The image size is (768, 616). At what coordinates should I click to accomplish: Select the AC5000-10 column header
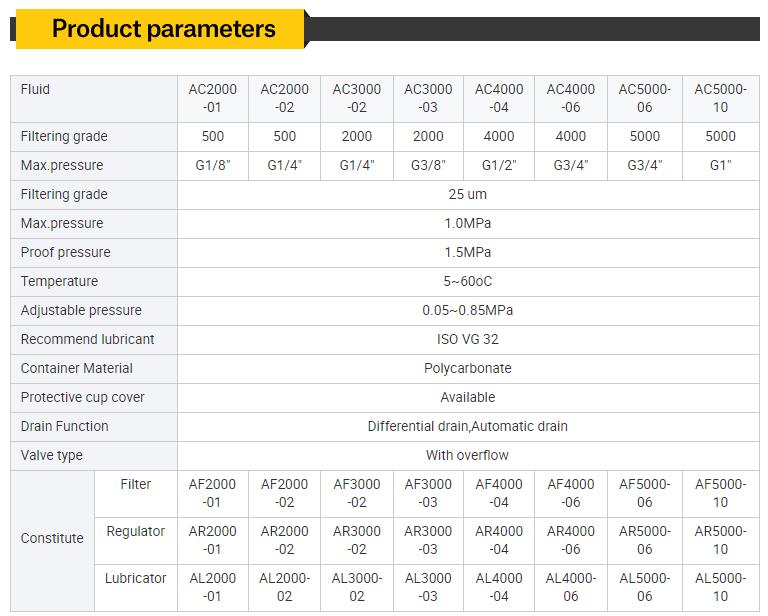pos(720,98)
